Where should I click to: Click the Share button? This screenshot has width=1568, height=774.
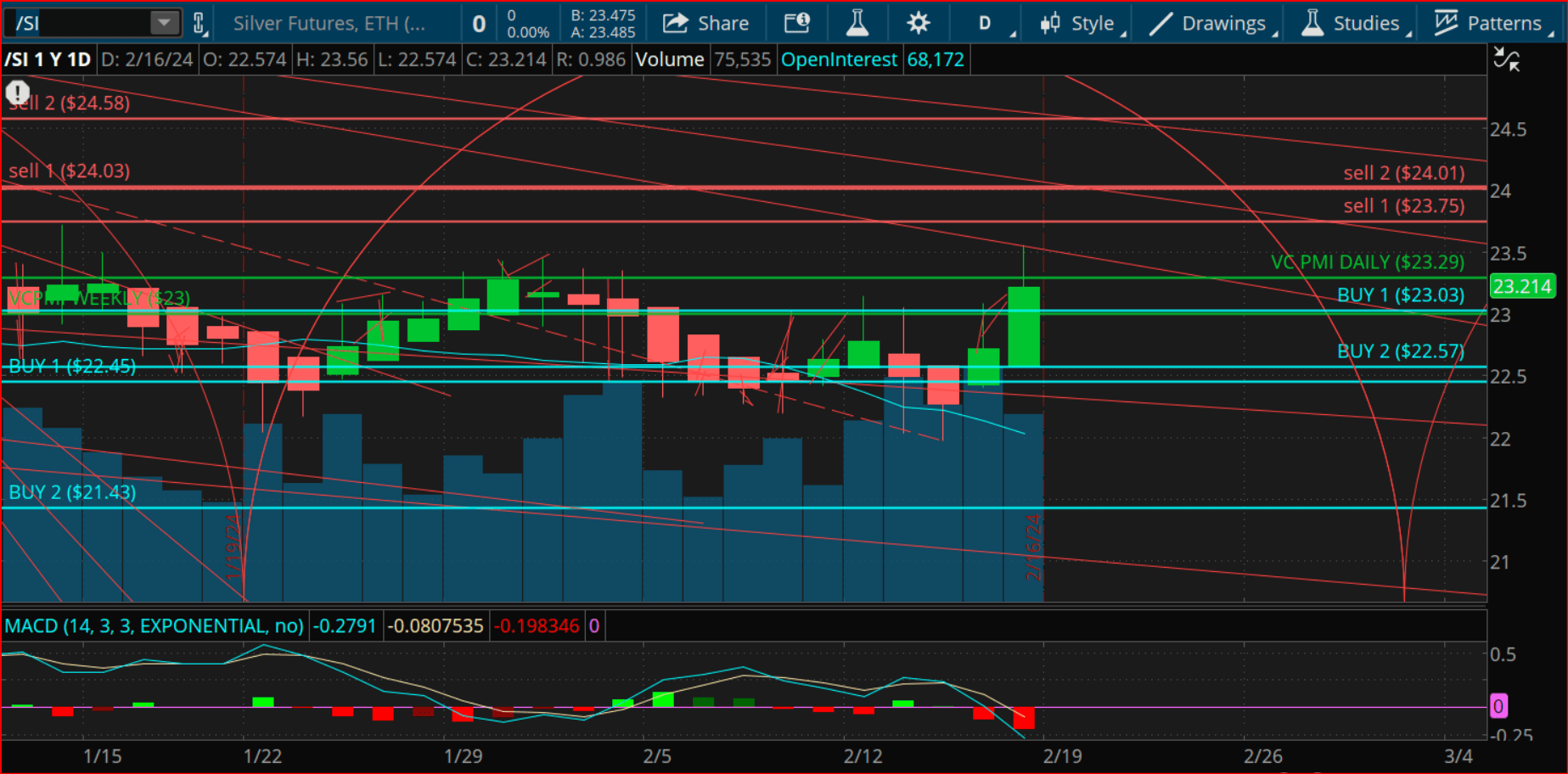pyautogui.click(x=706, y=23)
